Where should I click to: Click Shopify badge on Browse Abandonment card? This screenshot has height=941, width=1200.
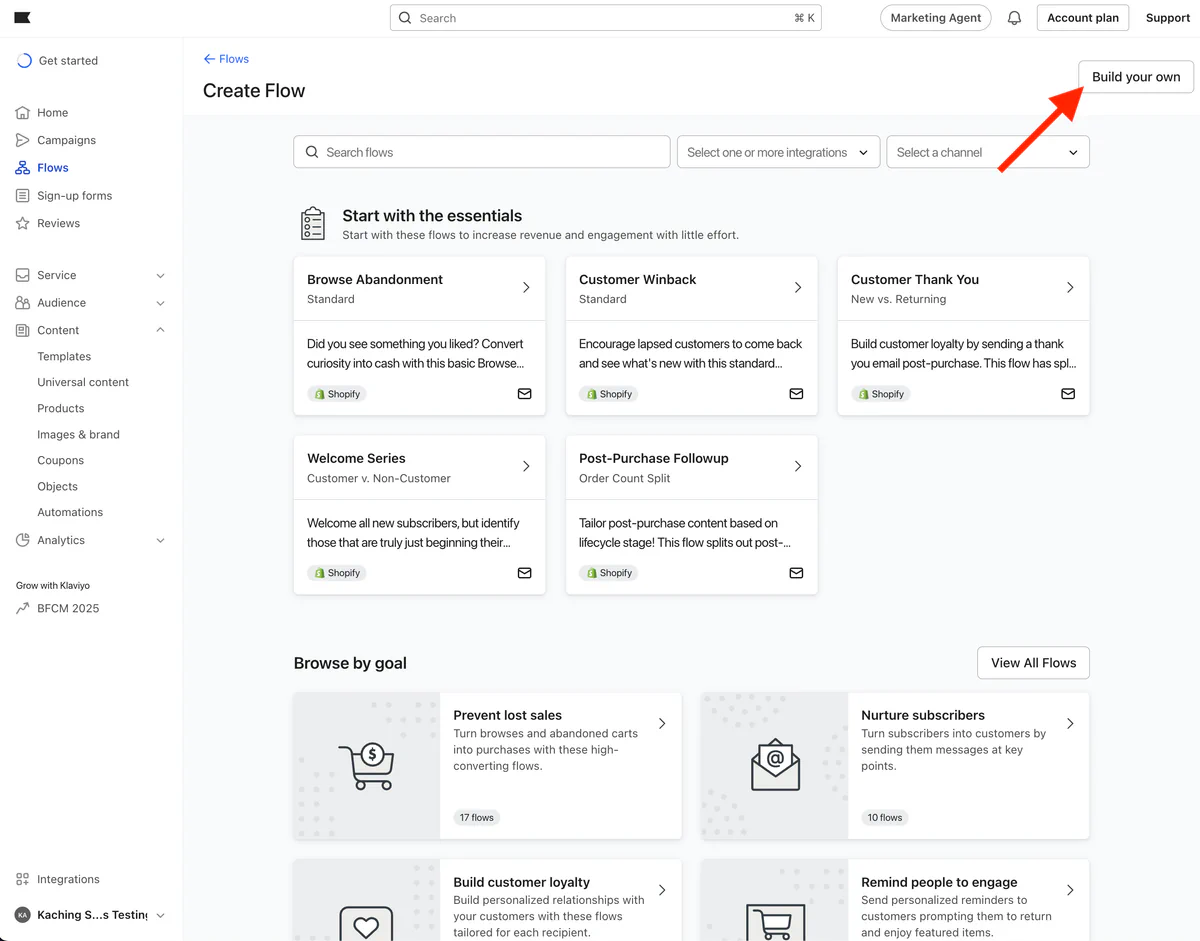pyautogui.click(x=337, y=394)
